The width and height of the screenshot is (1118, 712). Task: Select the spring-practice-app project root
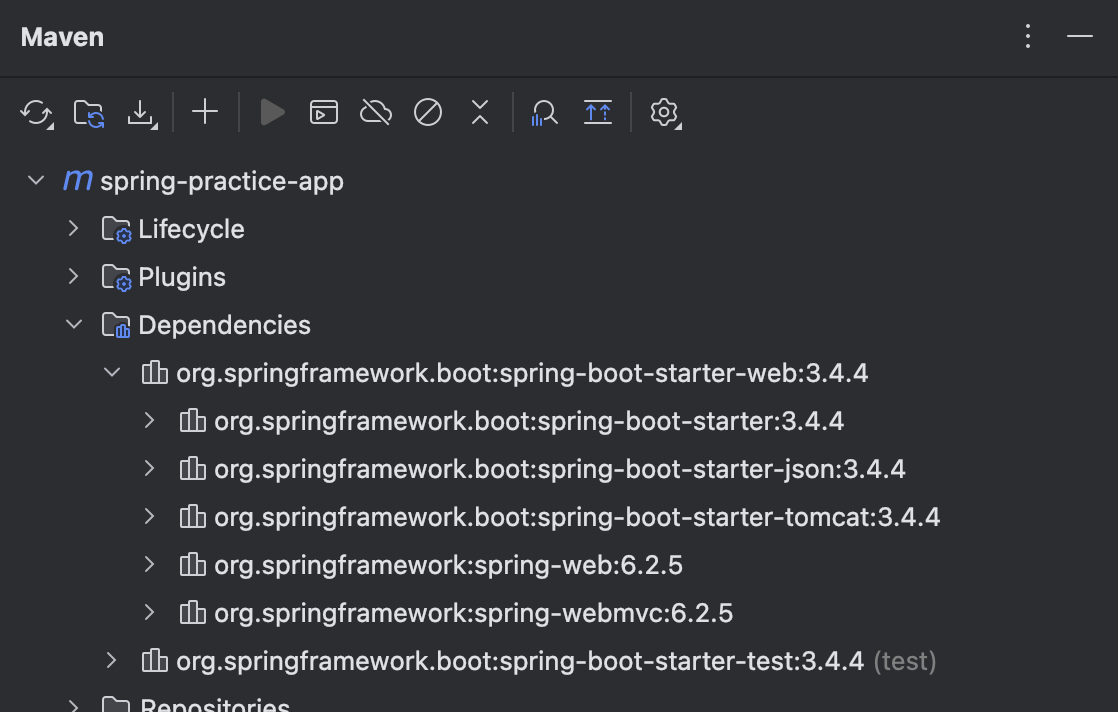tap(221, 181)
